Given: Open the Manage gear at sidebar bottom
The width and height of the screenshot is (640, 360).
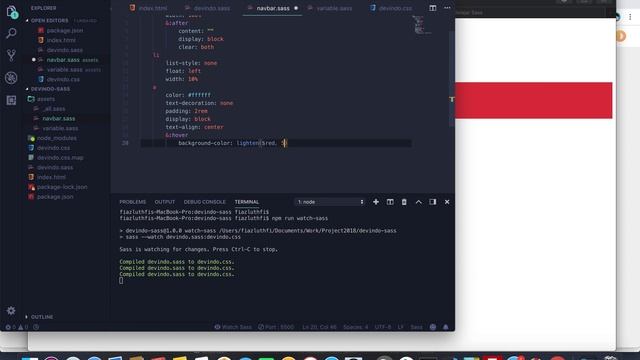Looking at the screenshot, I should coord(11,311).
